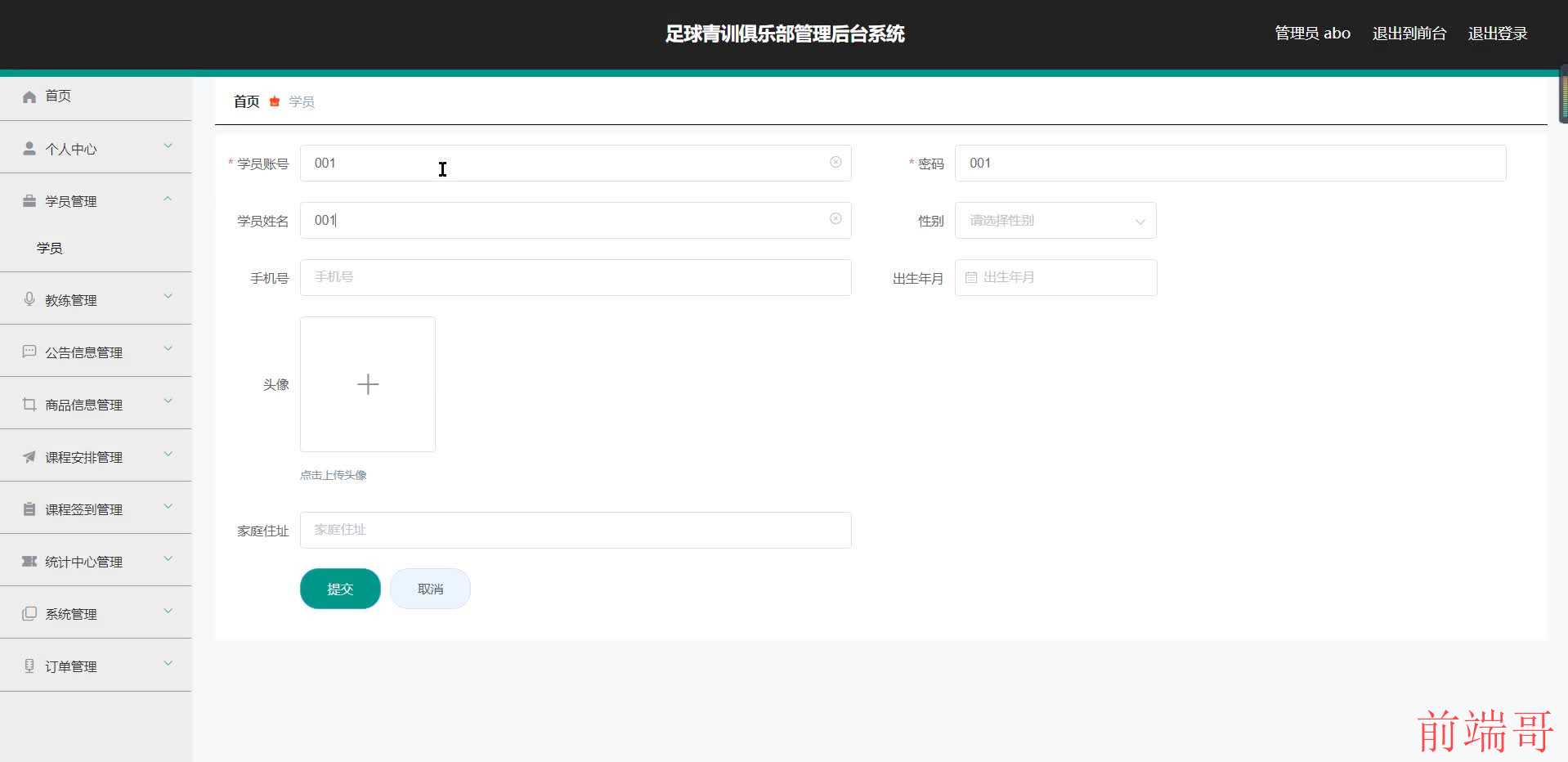Click the 足球青训俱乐部管理后台系统 title

[785, 34]
